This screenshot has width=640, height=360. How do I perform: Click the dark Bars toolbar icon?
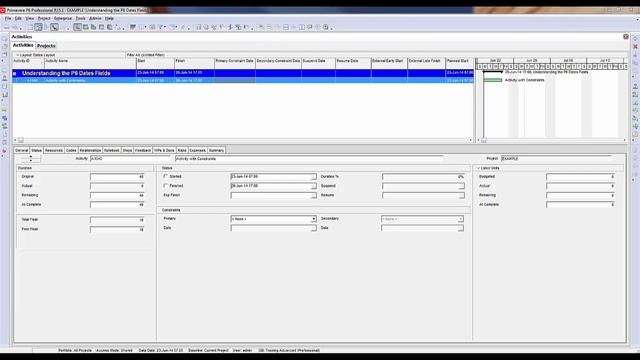coord(133,27)
